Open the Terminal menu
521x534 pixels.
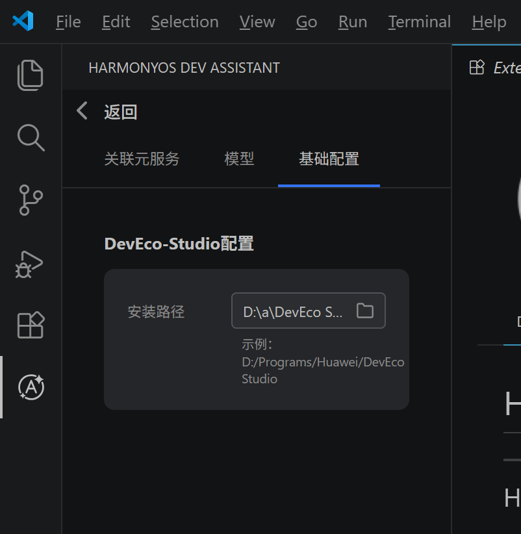tap(420, 22)
